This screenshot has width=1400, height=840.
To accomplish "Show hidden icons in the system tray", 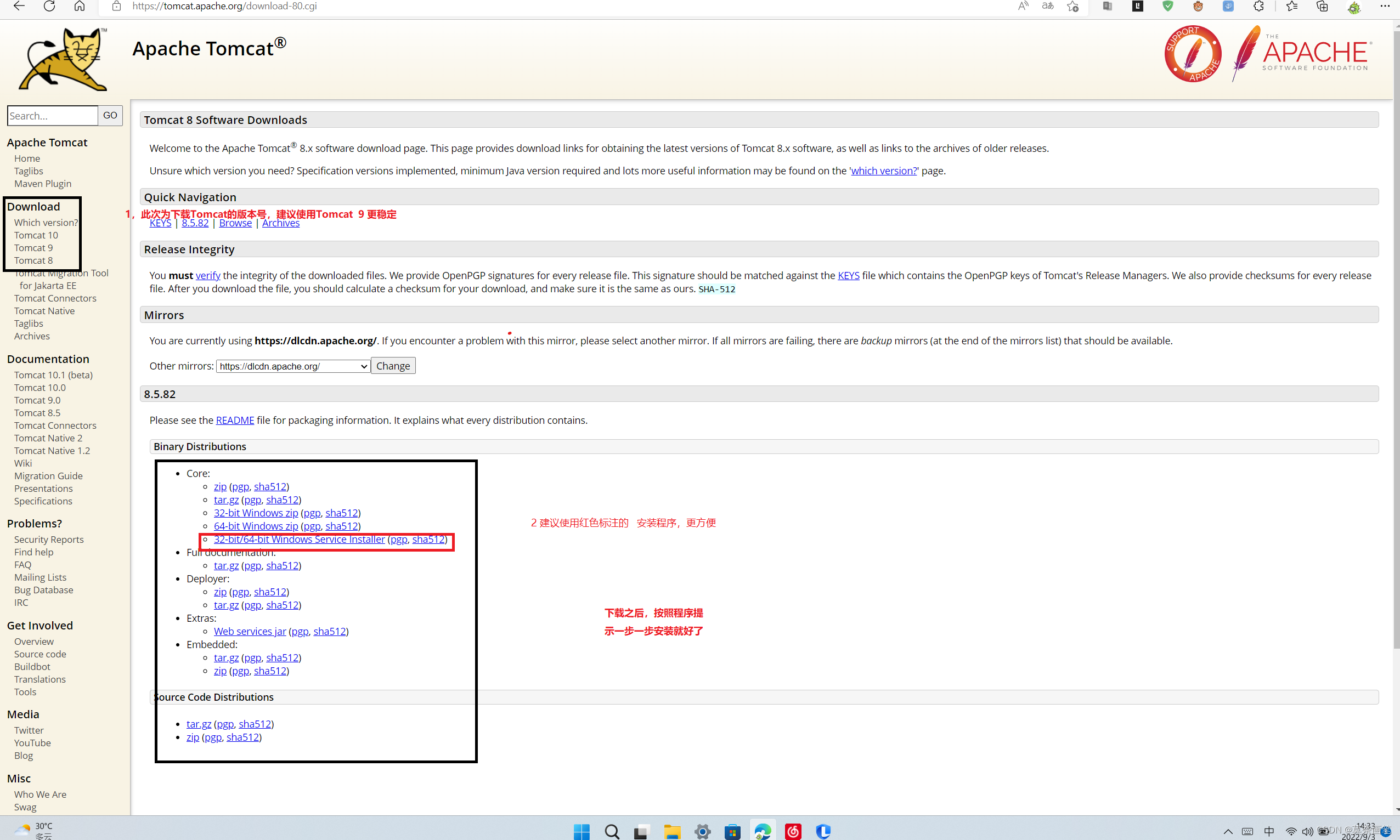I will click(x=1228, y=831).
